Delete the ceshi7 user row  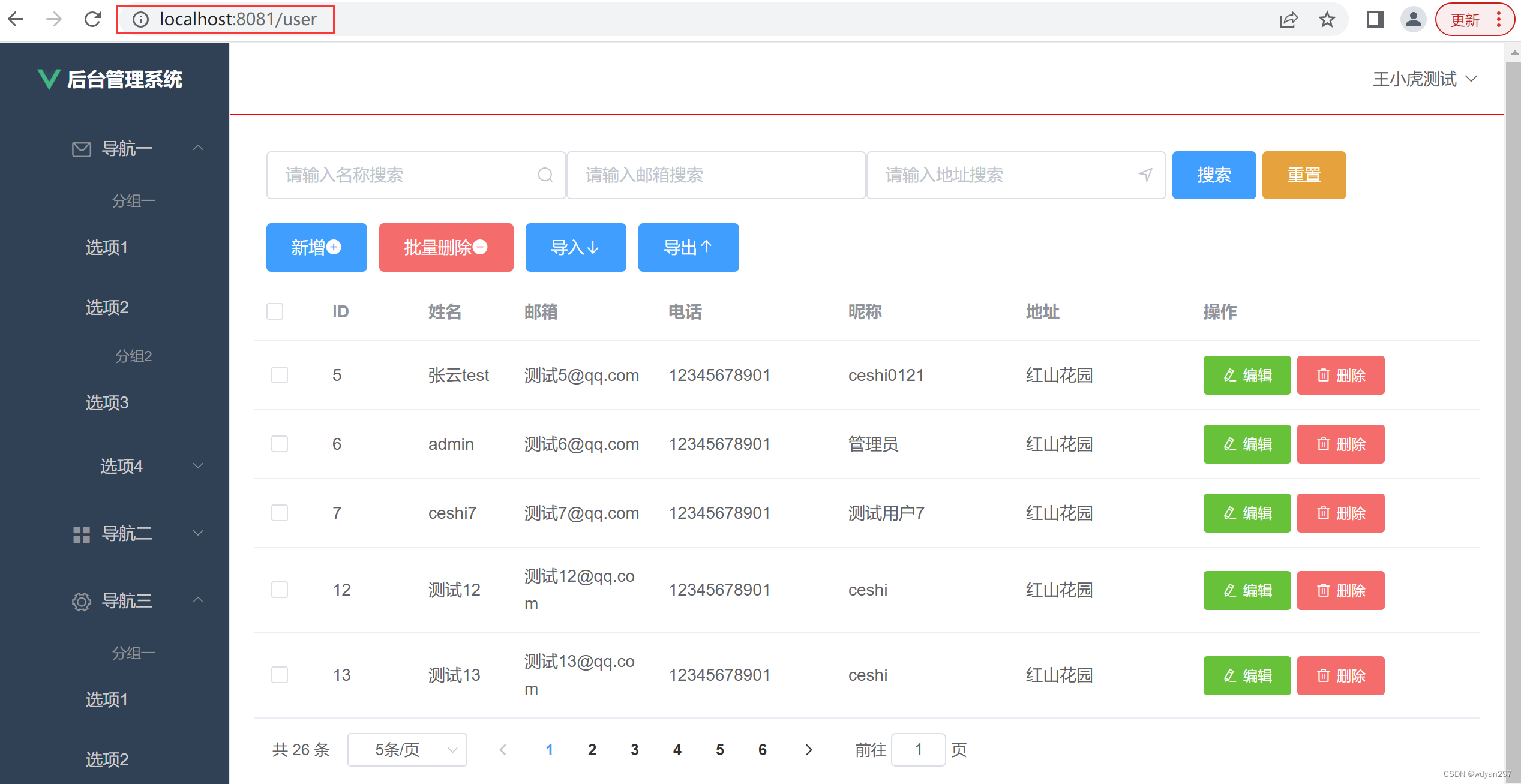(1340, 513)
